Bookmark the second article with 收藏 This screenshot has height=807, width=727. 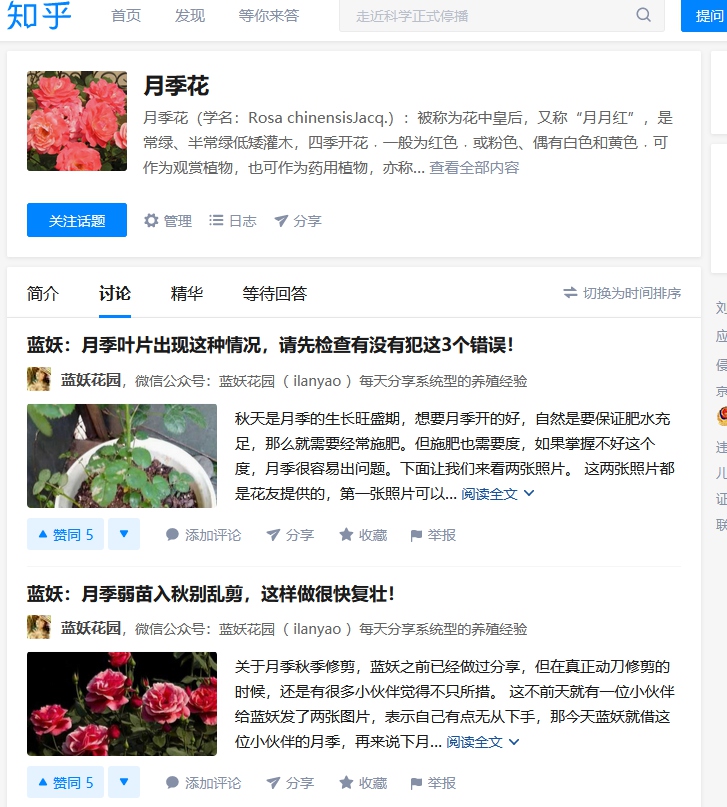363,783
